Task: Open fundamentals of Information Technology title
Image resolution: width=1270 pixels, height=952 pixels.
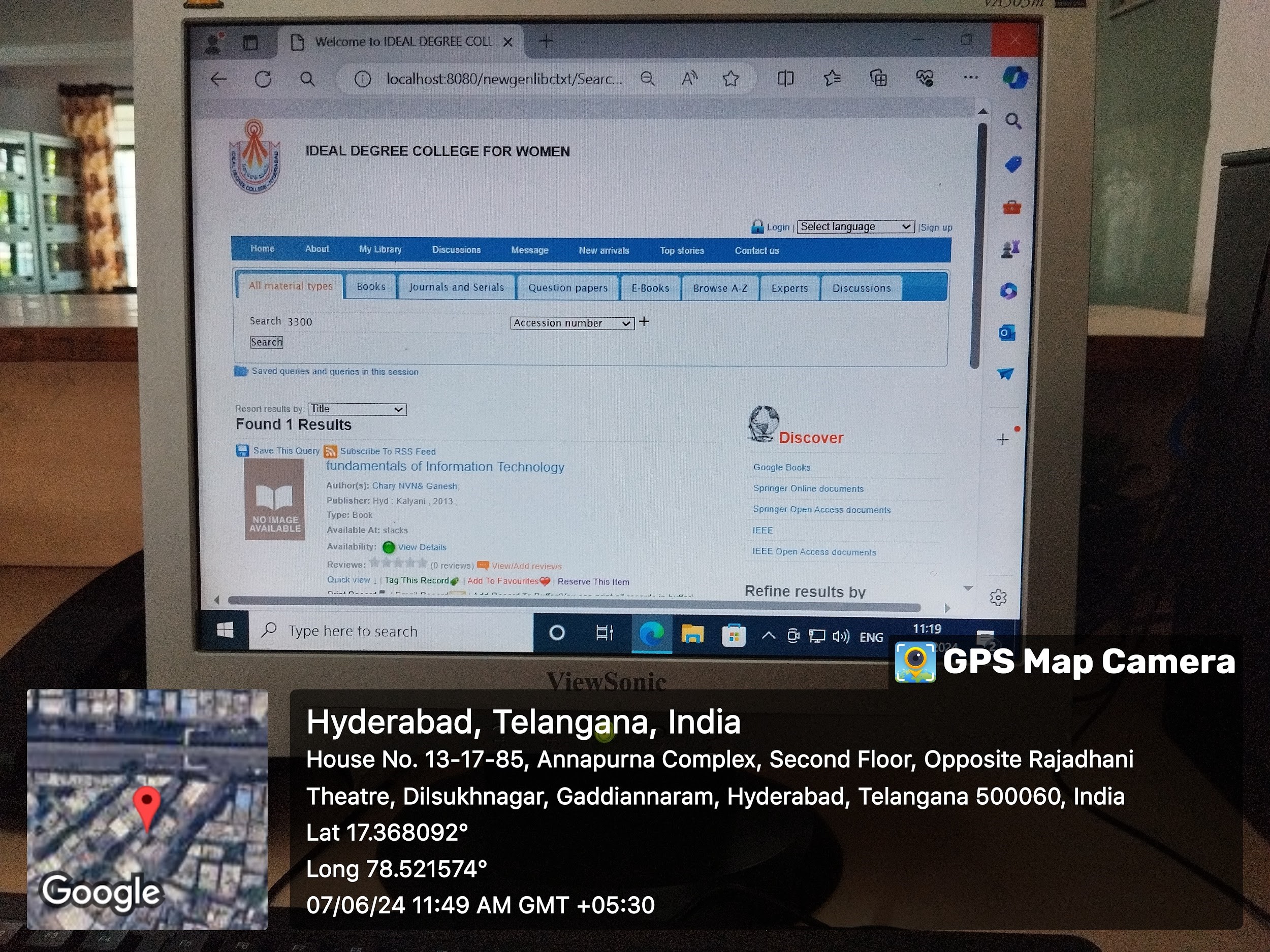Action: click(445, 467)
